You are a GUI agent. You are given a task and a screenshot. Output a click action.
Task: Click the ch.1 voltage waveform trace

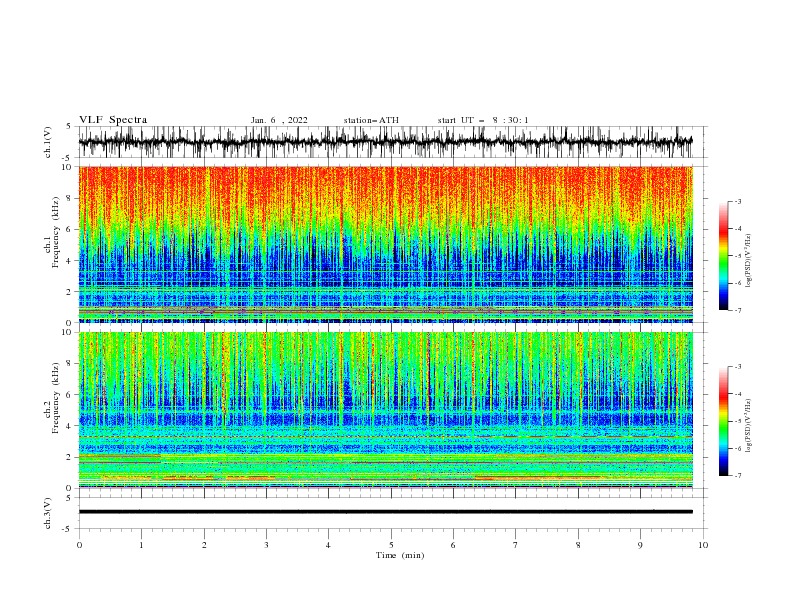click(385, 142)
